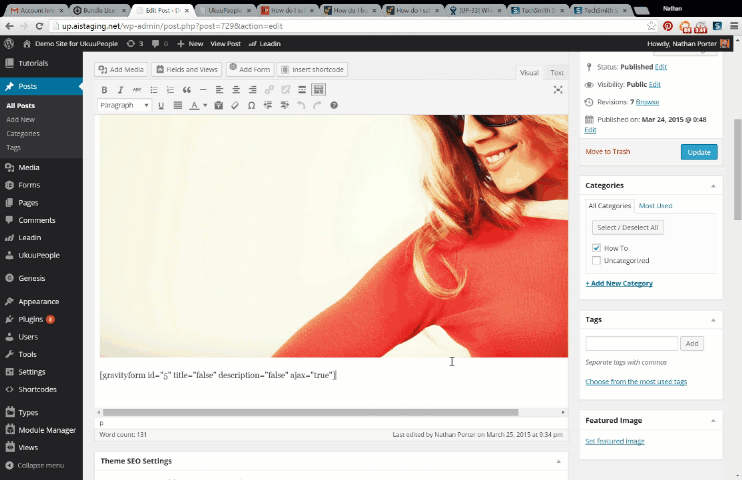
Task: Check the Uncategorized category box
Action: [x=597, y=261]
